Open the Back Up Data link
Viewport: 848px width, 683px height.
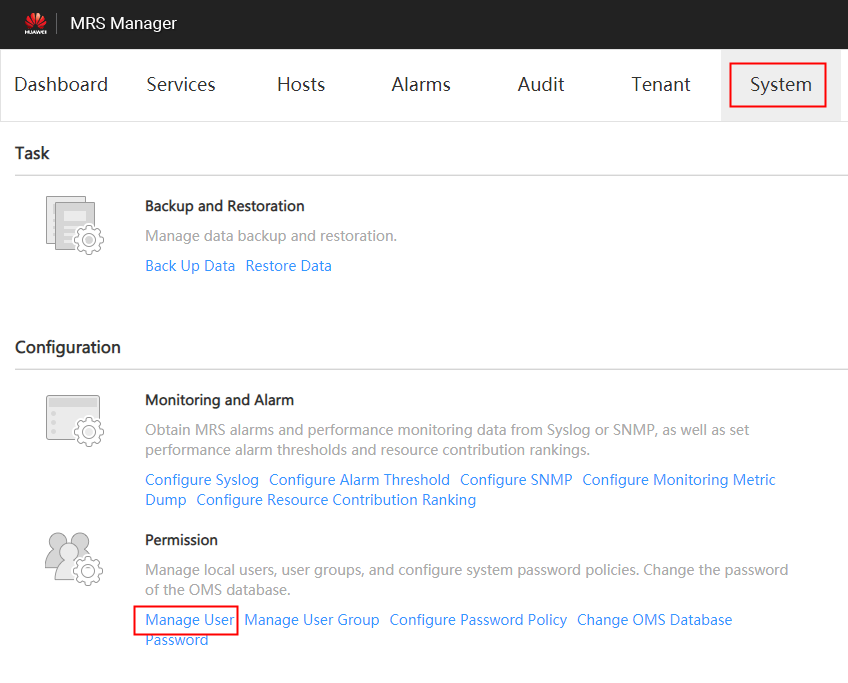coord(190,266)
